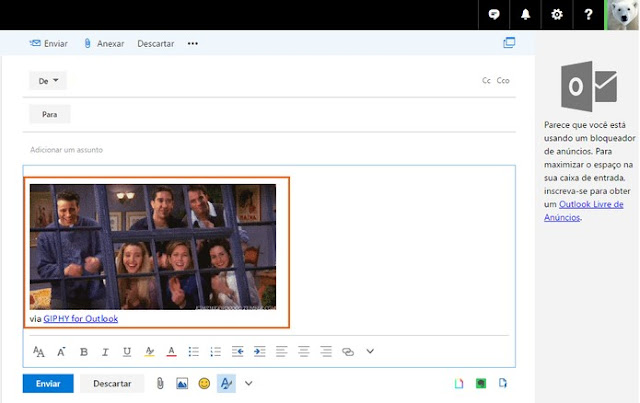Viewport: 640px width, 403px height.
Task: Open polar bear profile picture
Action: point(622,15)
